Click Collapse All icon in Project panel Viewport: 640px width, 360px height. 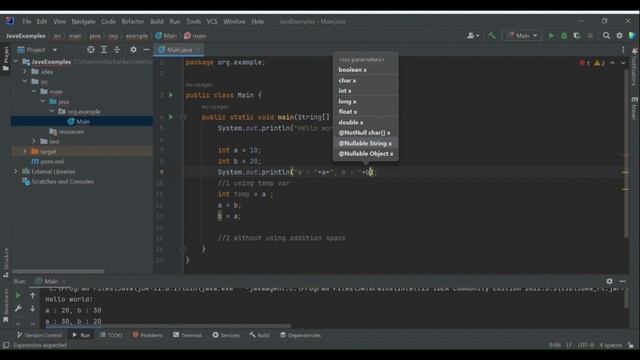tap(117, 49)
